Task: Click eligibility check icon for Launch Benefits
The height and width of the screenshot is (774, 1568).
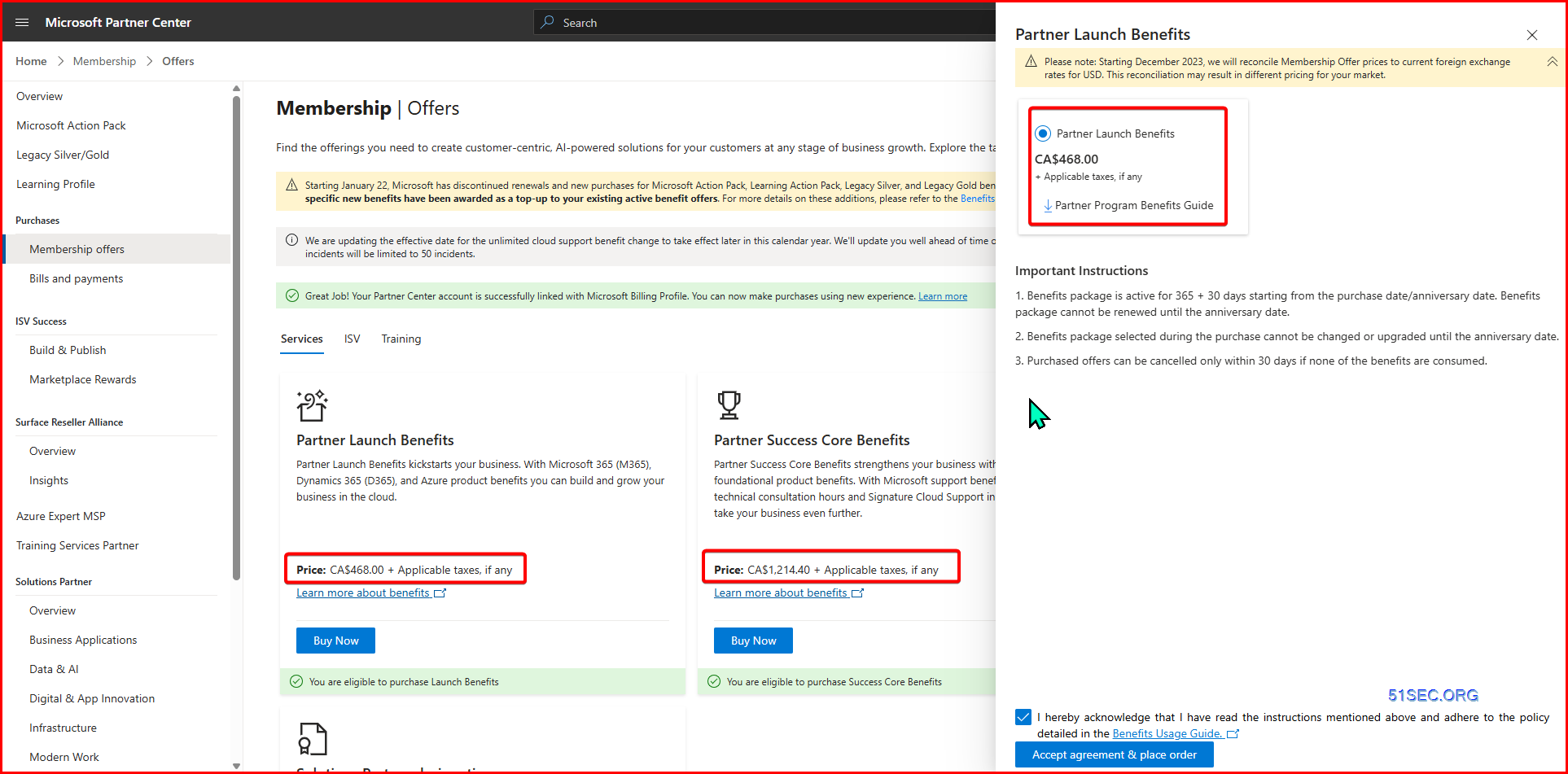Action: (x=296, y=681)
